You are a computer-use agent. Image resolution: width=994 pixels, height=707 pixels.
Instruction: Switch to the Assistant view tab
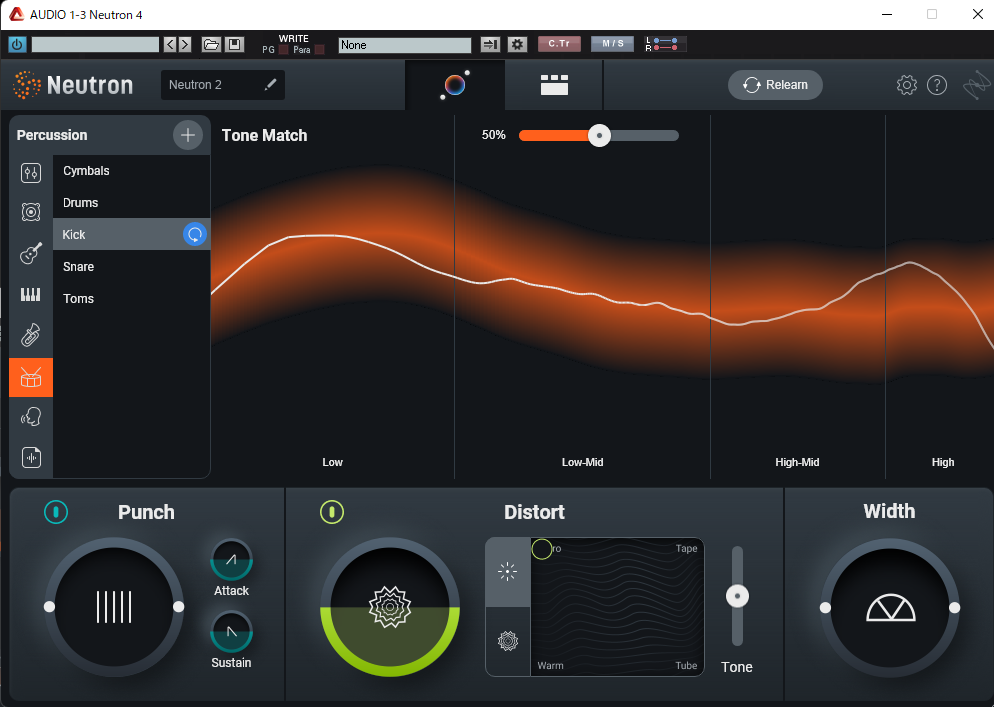click(455, 85)
